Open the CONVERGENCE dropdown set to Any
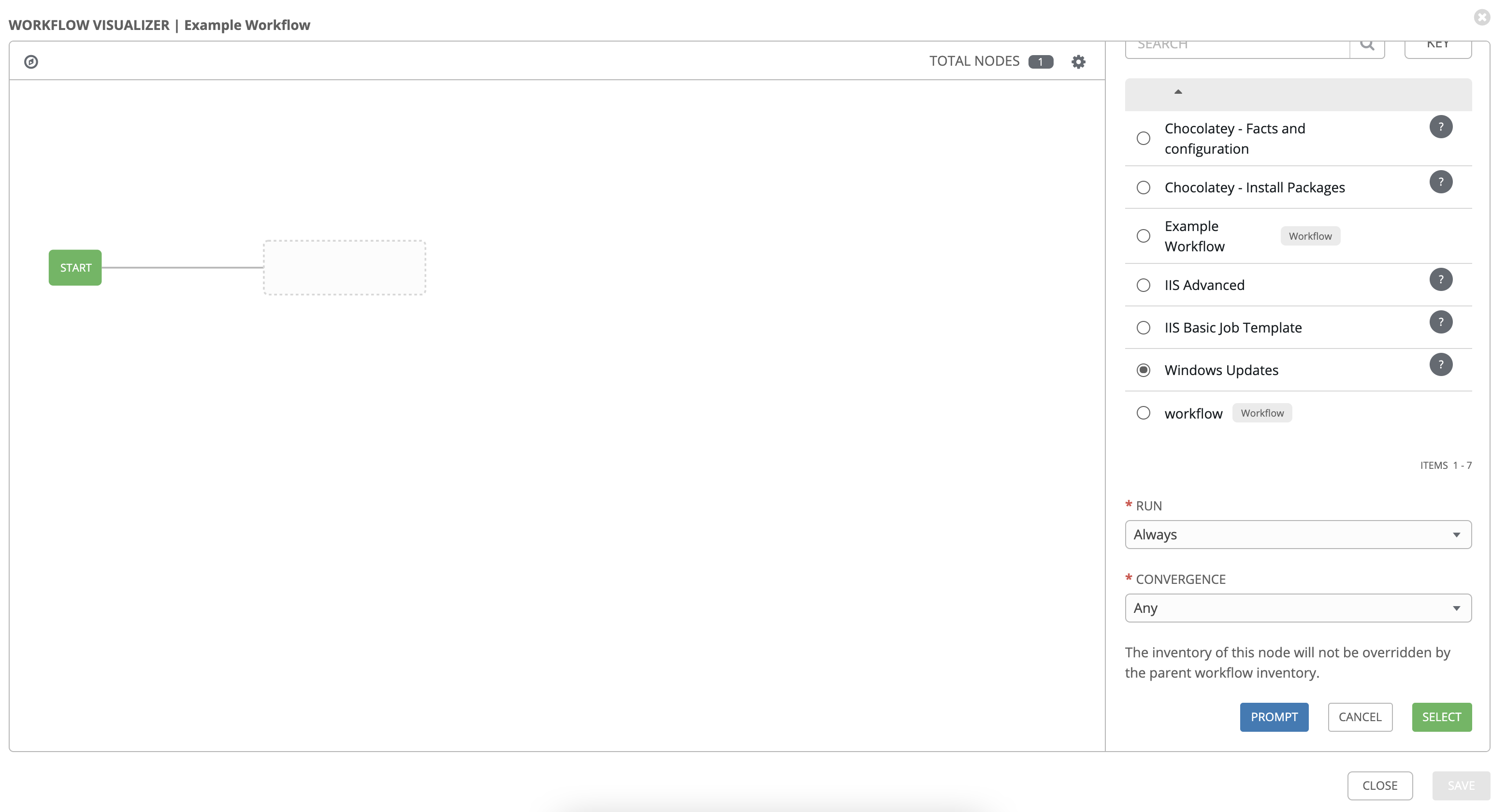 coord(1298,609)
